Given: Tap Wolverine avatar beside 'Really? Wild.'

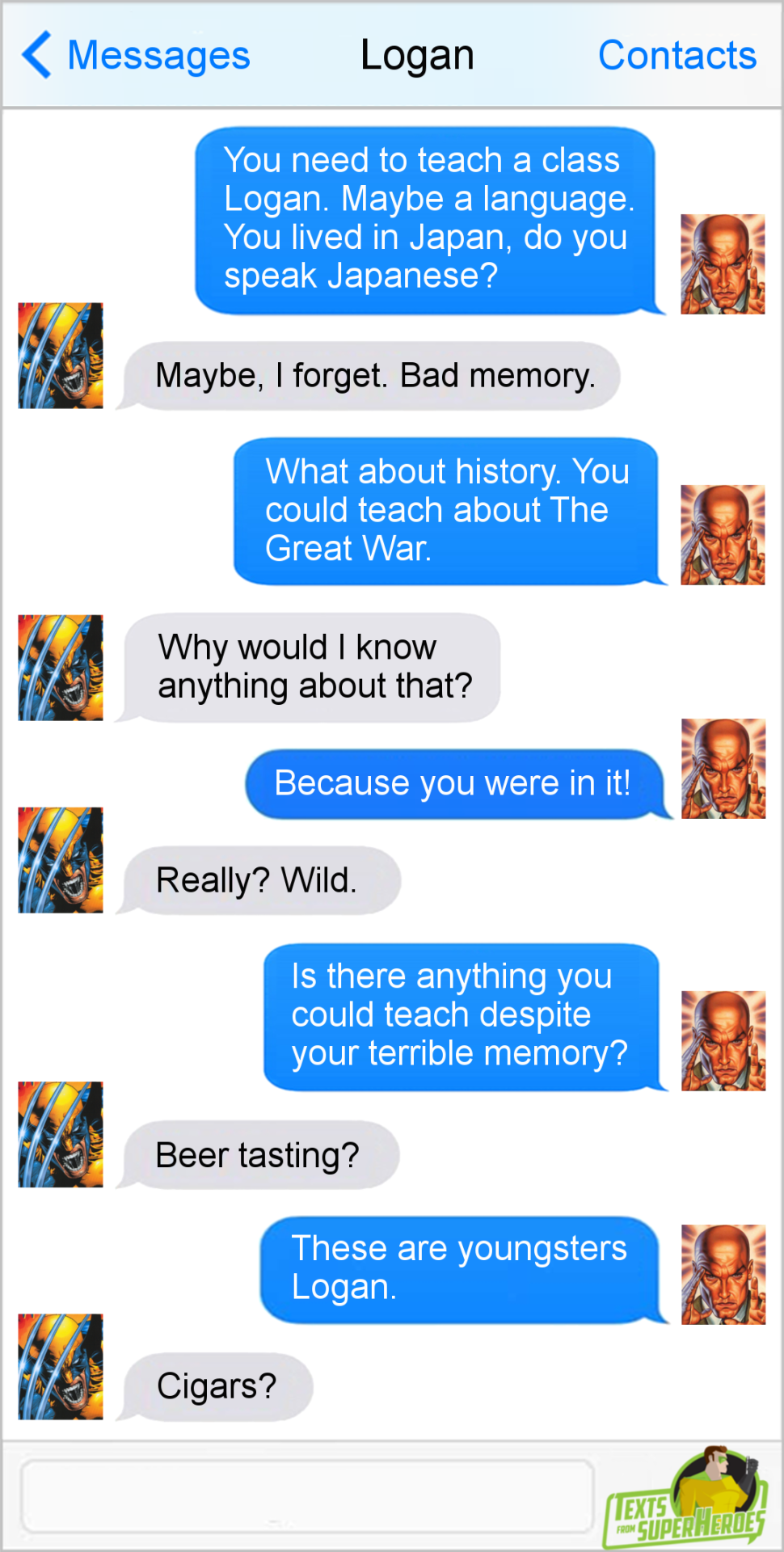Looking at the screenshot, I should (61, 860).
